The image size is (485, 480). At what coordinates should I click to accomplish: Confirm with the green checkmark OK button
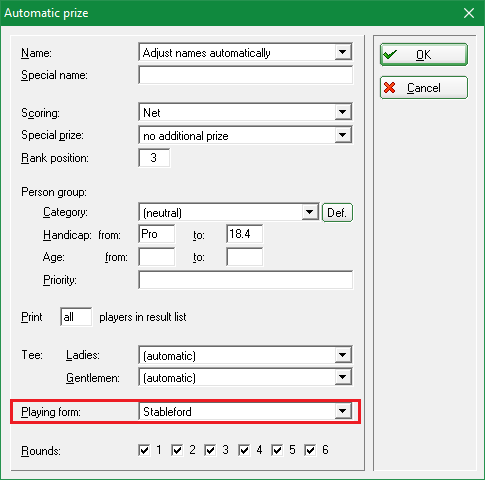tap(424, 54)
